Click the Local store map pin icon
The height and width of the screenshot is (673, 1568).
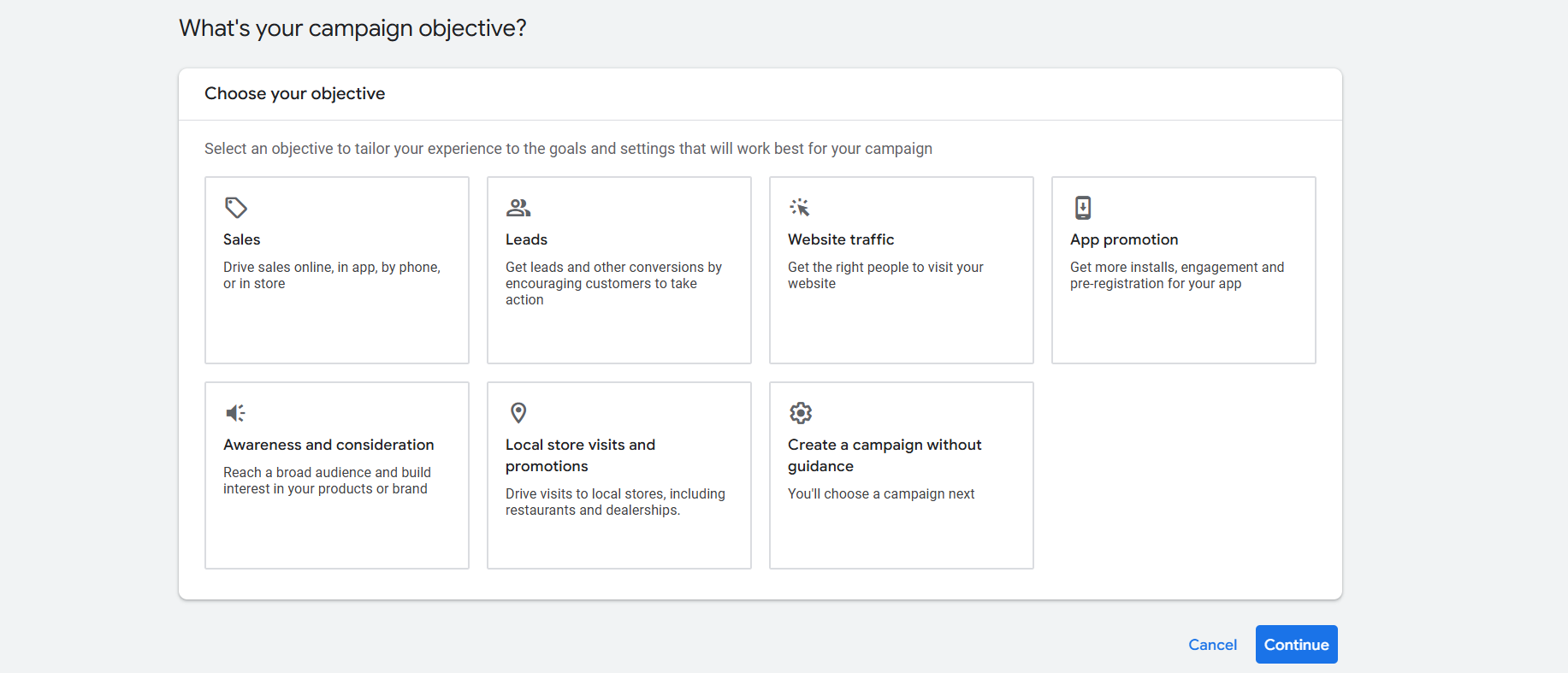click(518, 413)
